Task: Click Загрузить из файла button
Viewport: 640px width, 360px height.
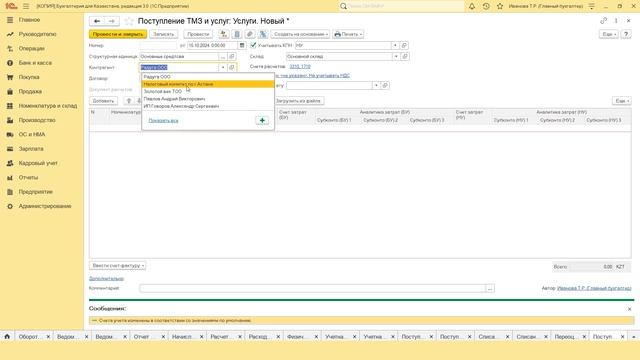Action: (298, 101)
